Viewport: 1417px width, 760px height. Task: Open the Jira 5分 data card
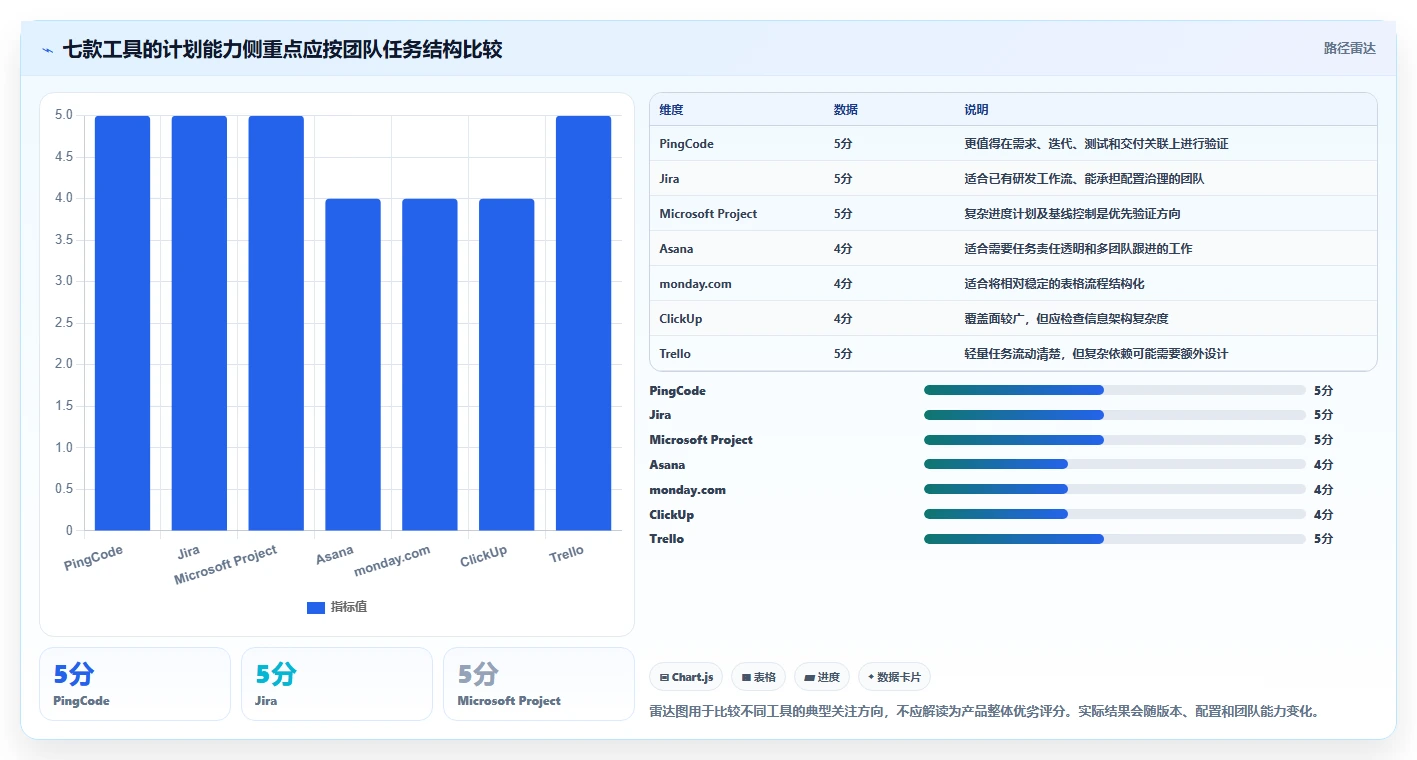pos(337,684)
